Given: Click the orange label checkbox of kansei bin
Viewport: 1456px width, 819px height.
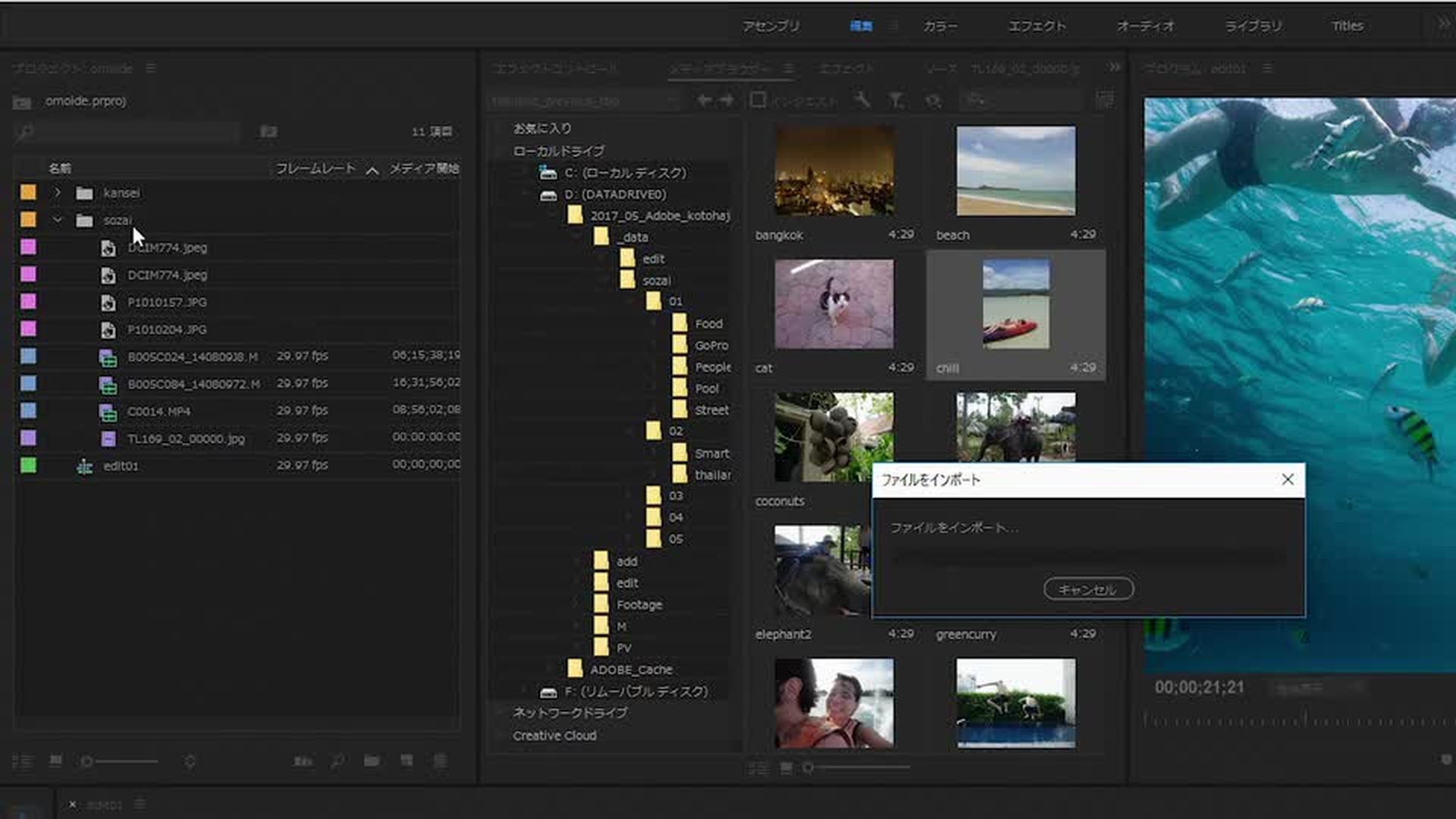Looking at the screenshot, I should tap(28, 193).
